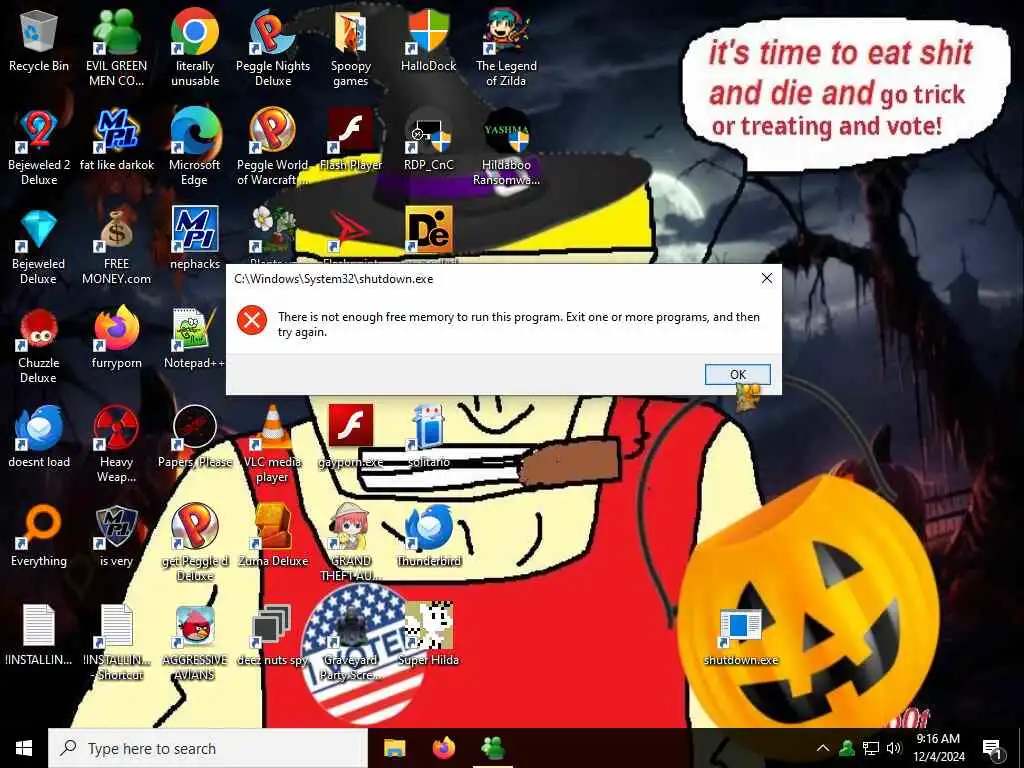Open VLC media player shortcut
Viewport: 1024px width, 768px height.
coord(273,444)
